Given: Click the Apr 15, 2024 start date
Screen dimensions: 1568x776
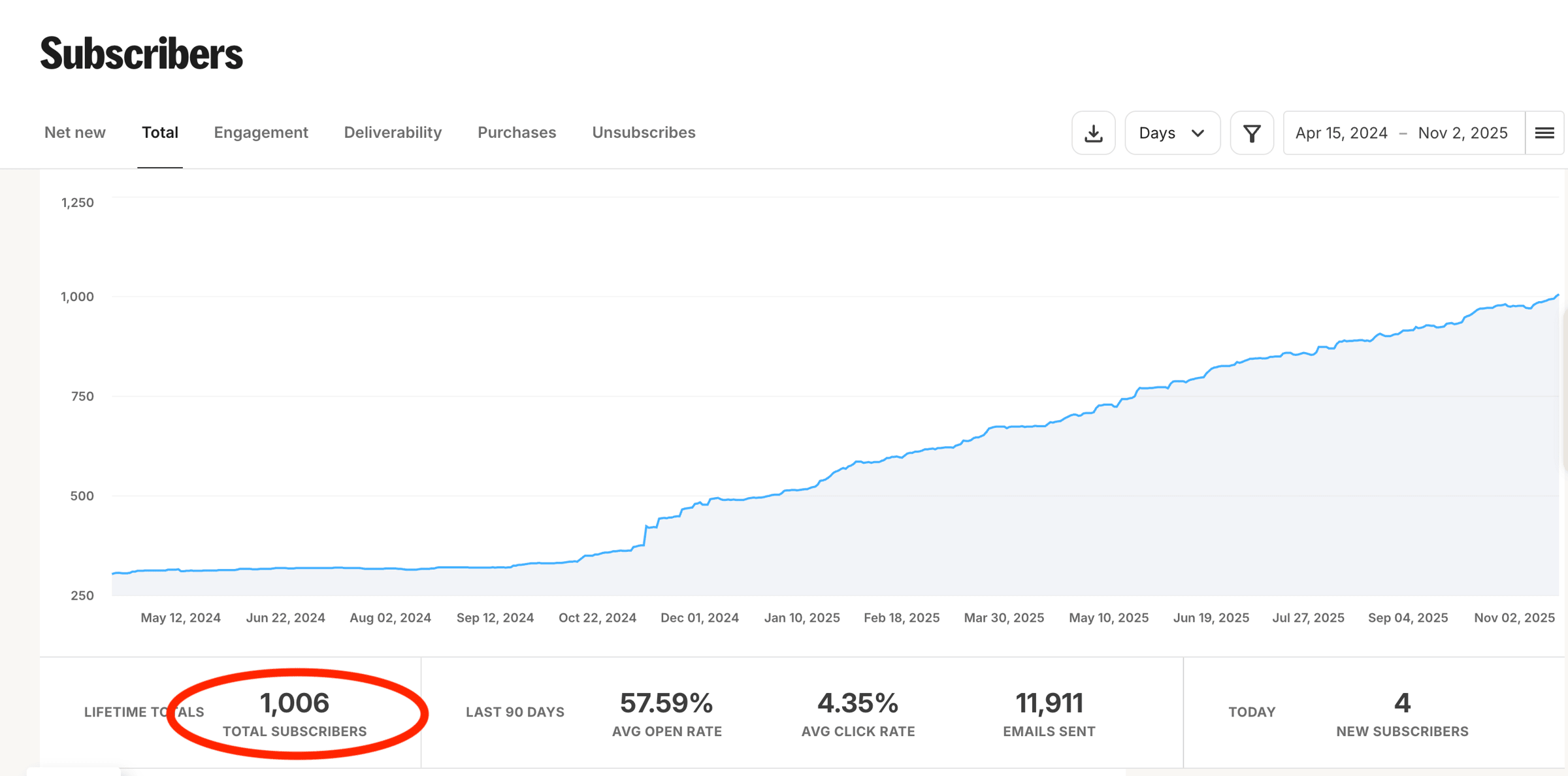Looking at the screenshot, I should [x=1341, y=133].
